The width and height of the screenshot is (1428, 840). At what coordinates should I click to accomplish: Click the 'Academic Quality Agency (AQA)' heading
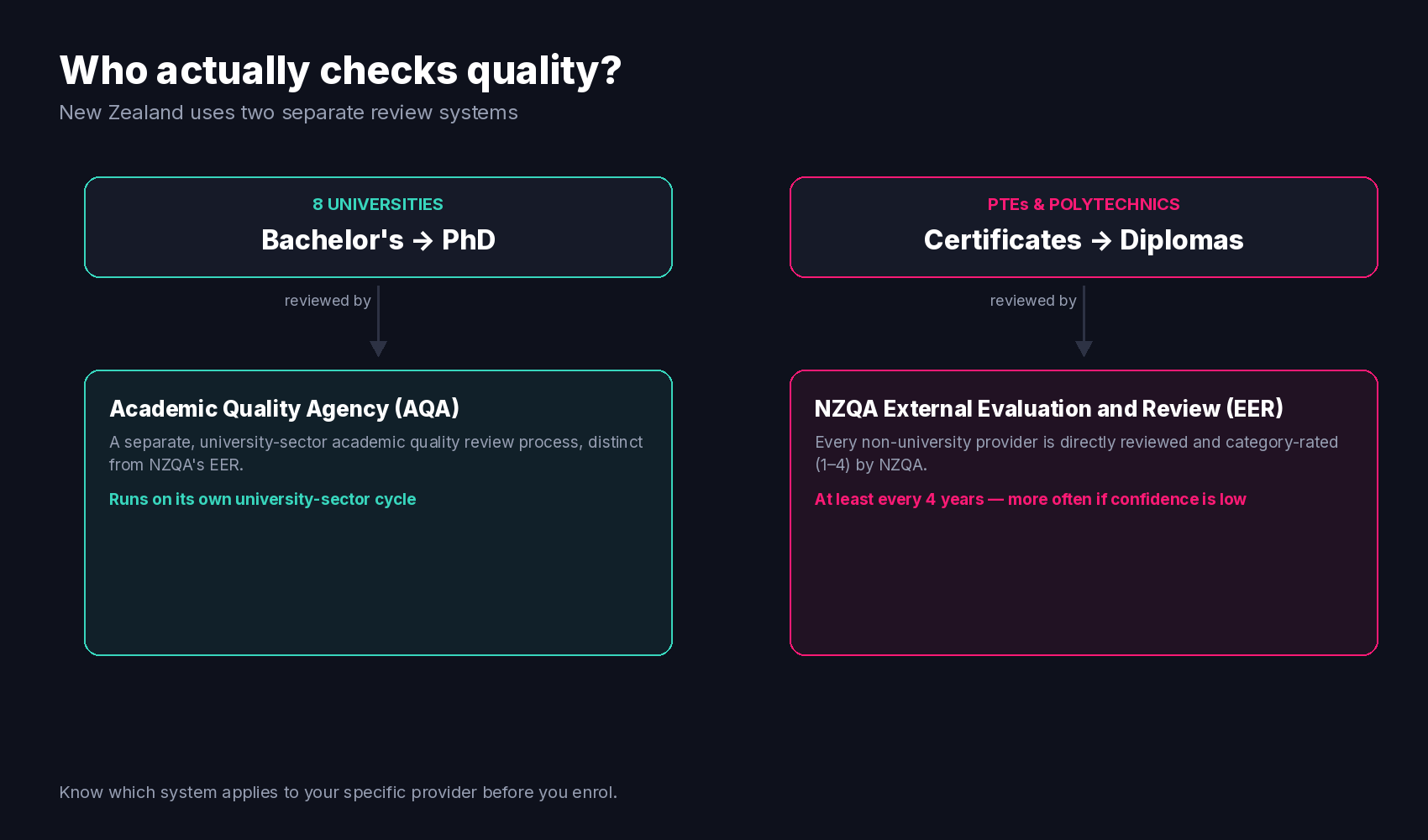click(285, 409)
